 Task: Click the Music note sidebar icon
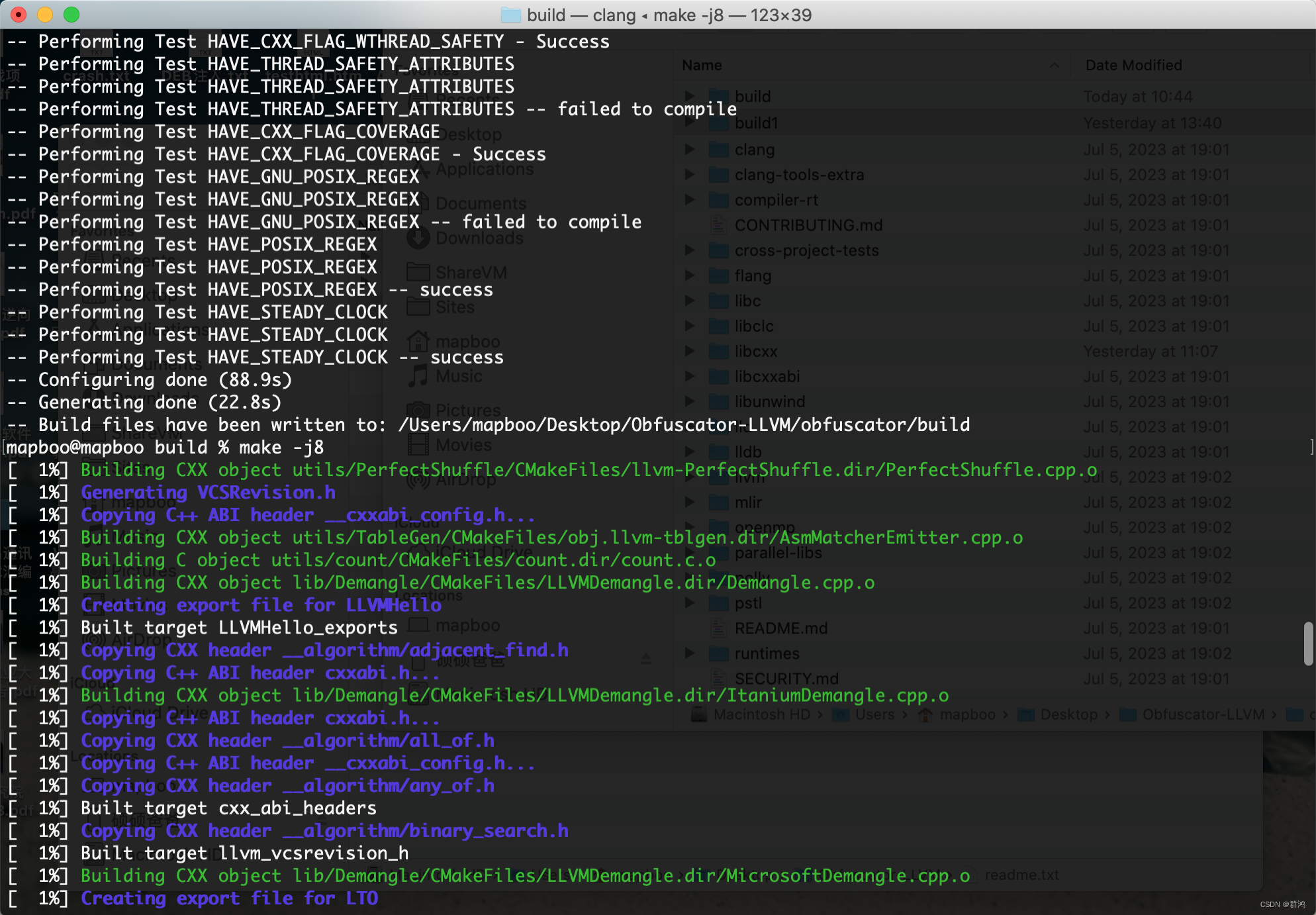point(418,376)
